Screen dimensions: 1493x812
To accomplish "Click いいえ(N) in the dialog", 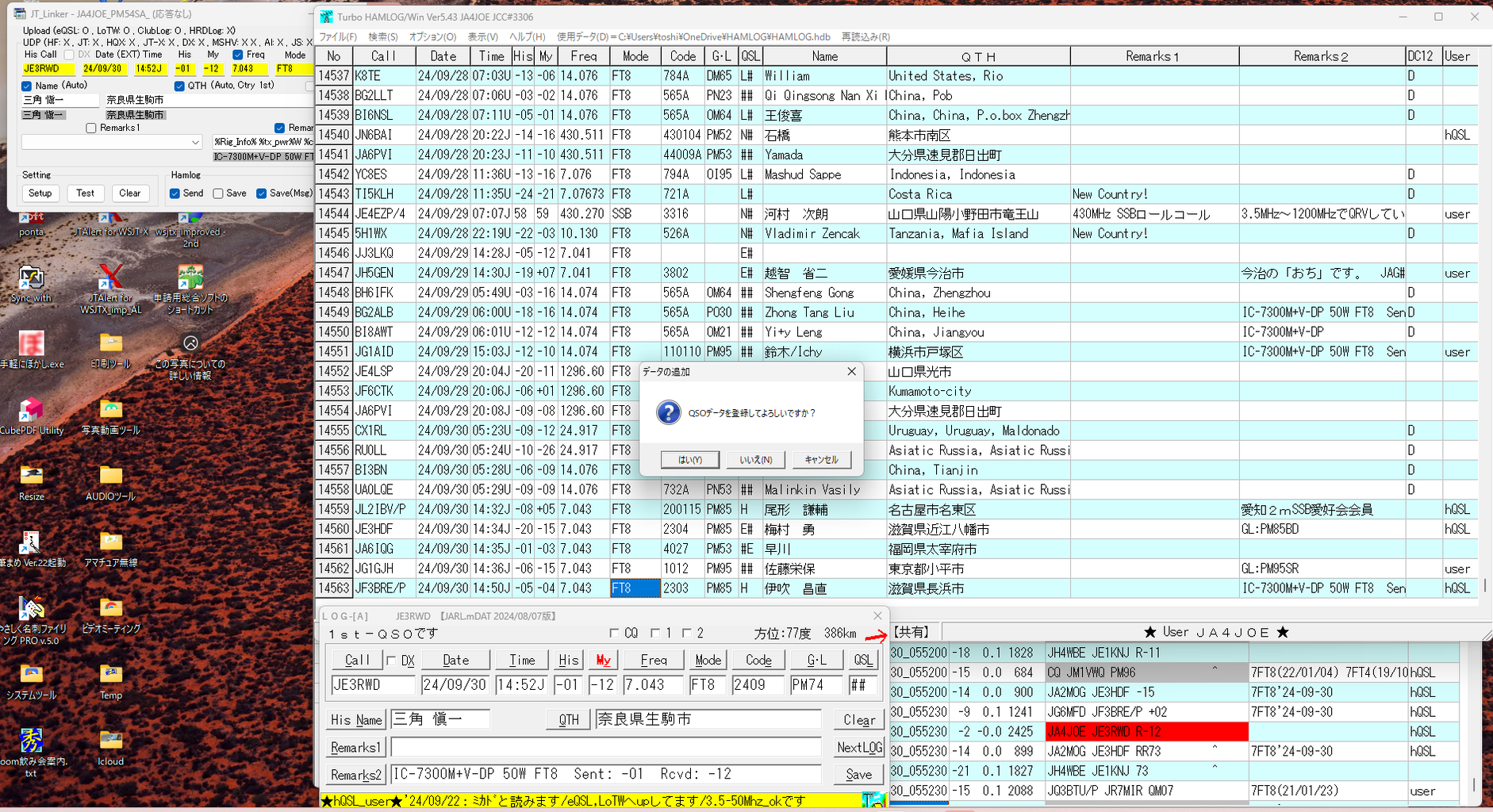I will 755,460.
